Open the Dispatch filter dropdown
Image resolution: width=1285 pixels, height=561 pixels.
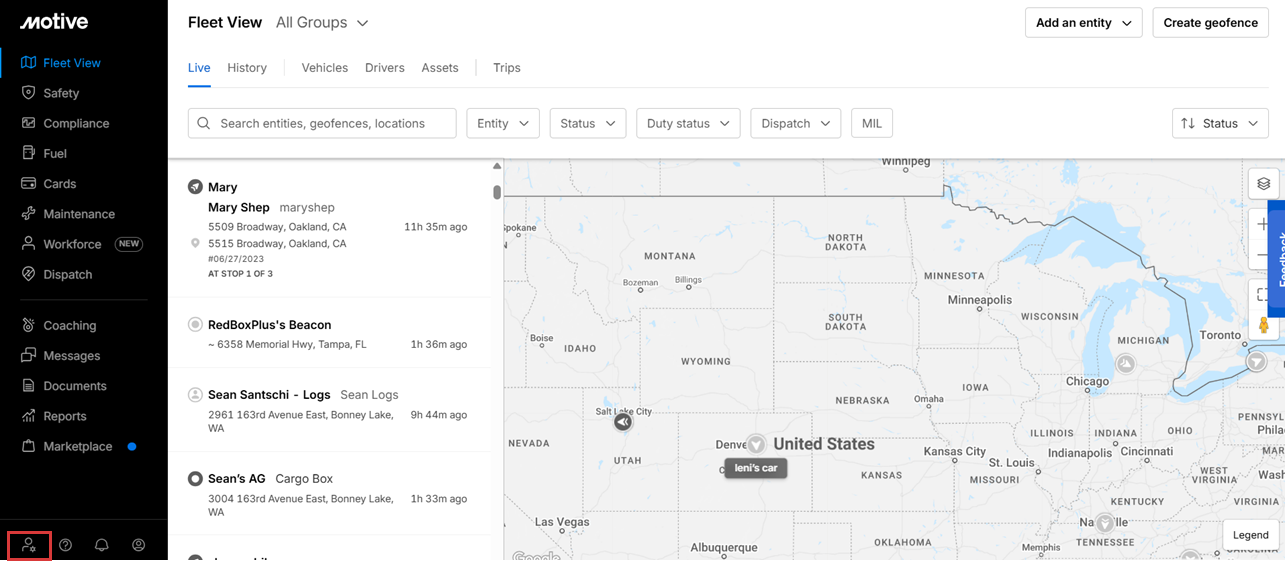[795, 123]
